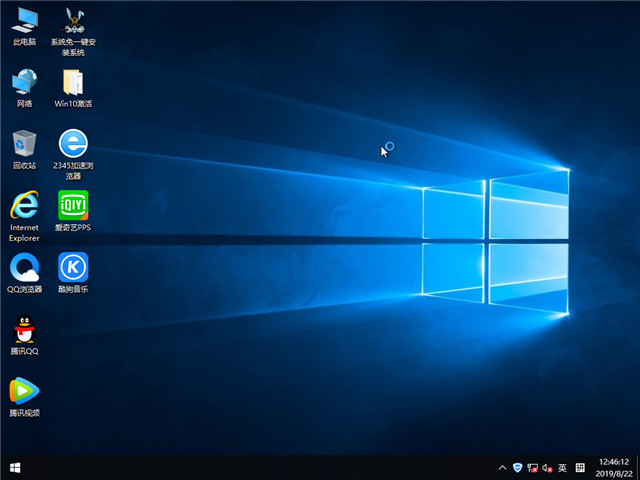This screenshot has height=480, width=640.
Task: Click the muted volume speaker tray icon
Action: 547,467
